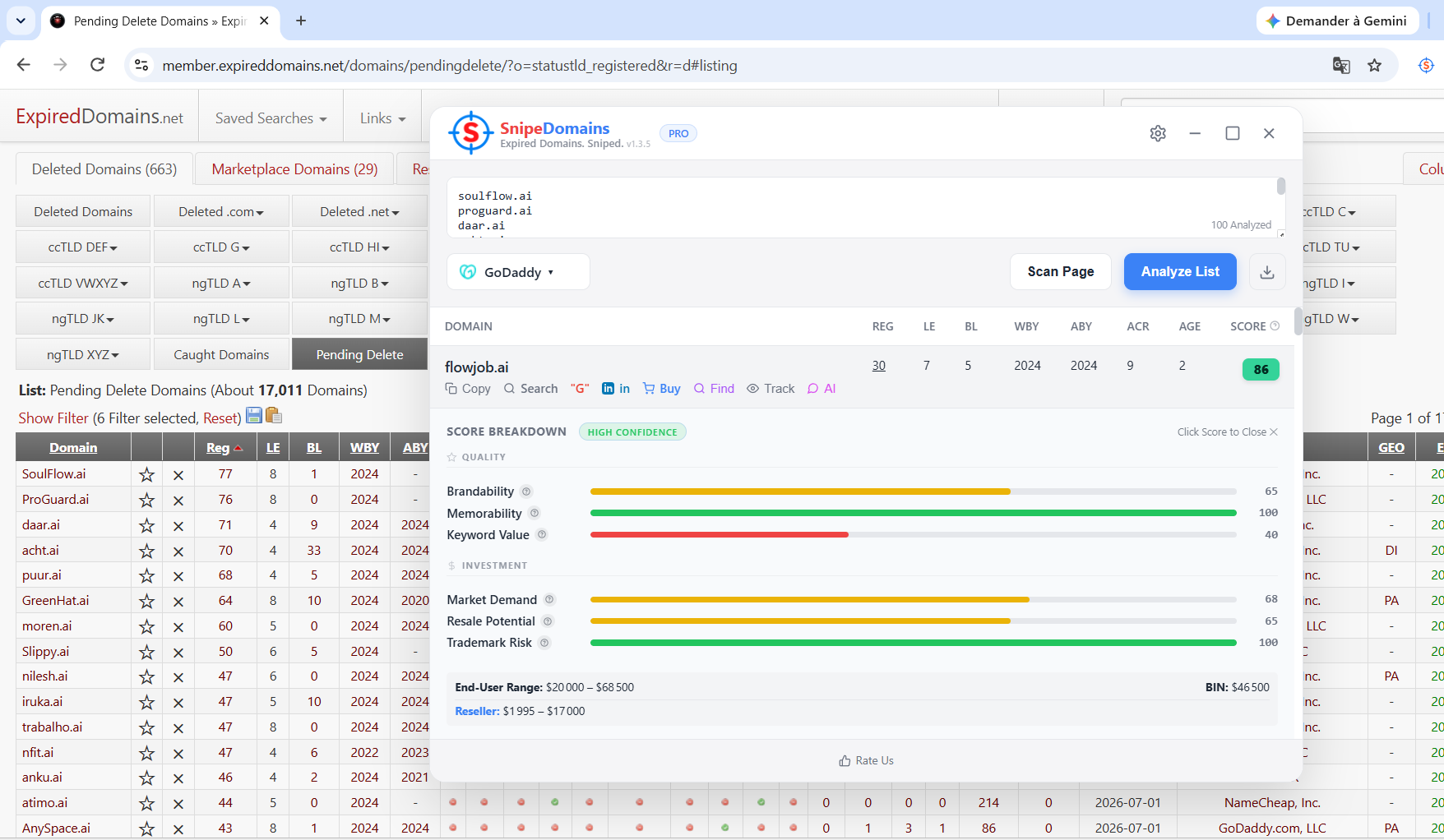Screen dimensions: 1444x840
Task: Show info for Trademark Risk metric
Action: coord(544,643)
